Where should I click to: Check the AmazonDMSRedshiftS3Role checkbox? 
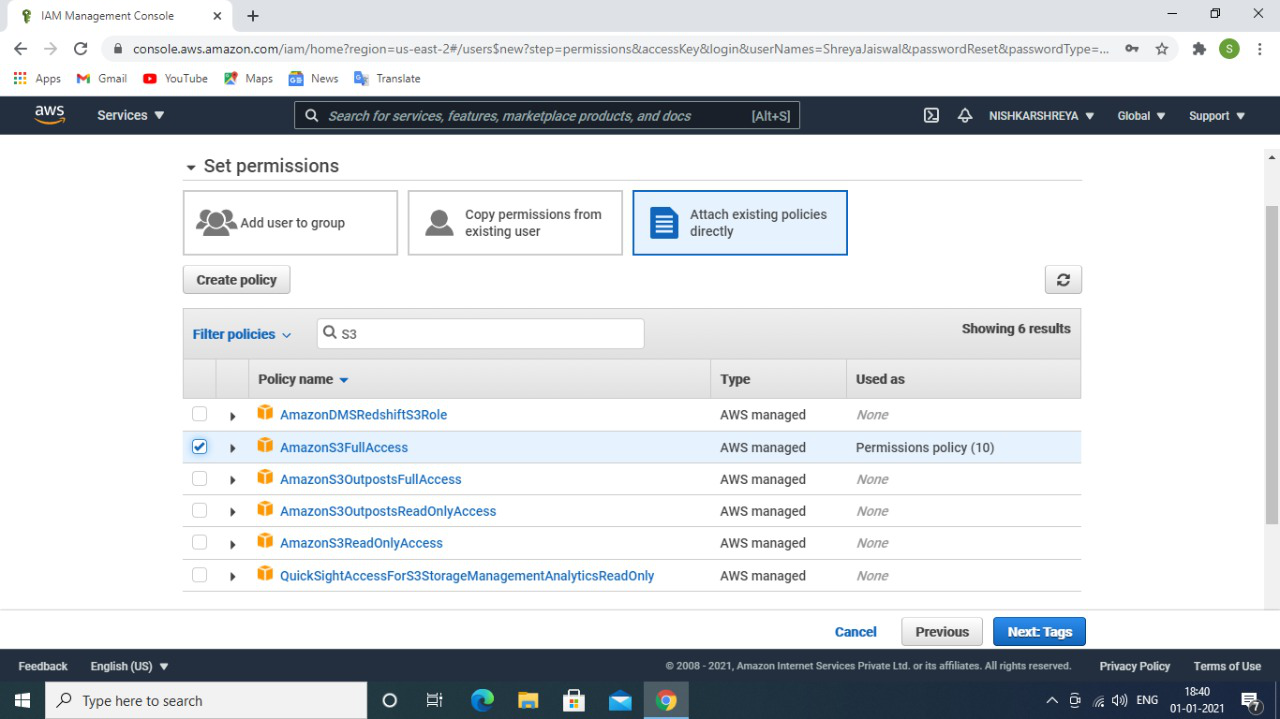pyautogui.click(x=199, y=414)
